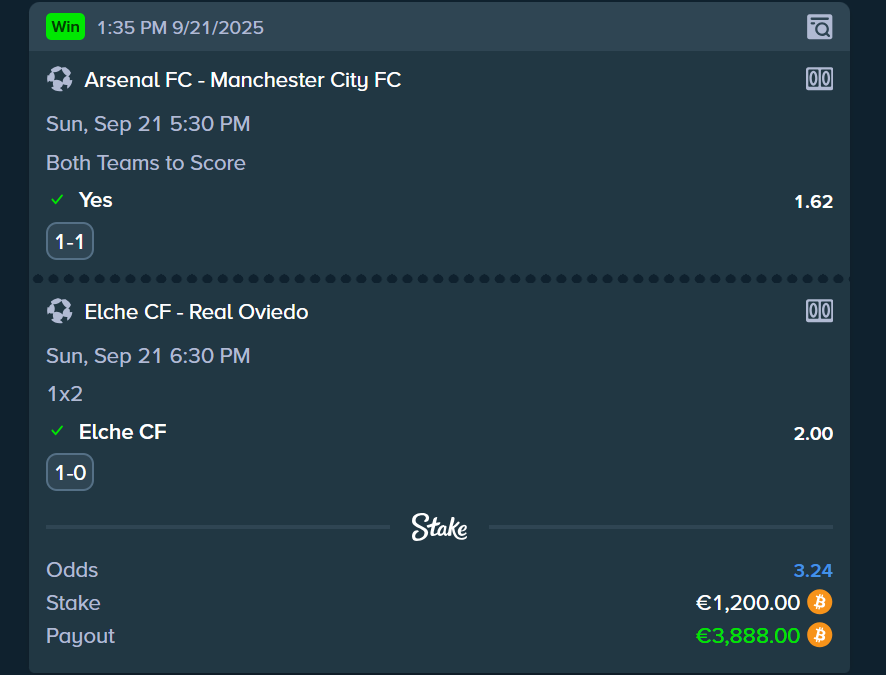Click Bitcoin icon next to €3,888.00 payout
This screenshot has height=675, width=886.
(x=820, y=635)
